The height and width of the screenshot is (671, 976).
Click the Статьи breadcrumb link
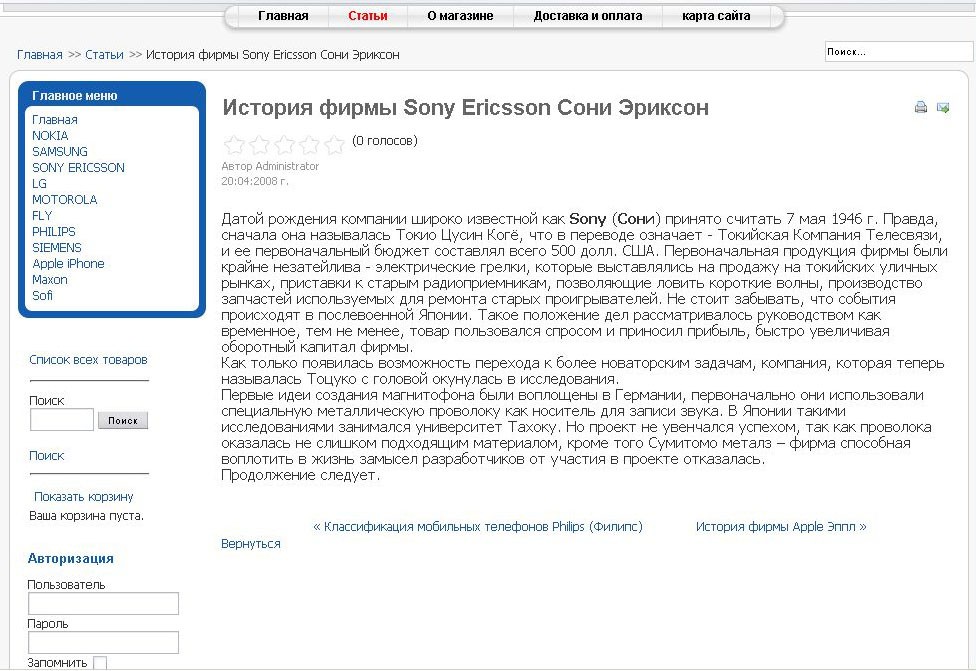105,55
